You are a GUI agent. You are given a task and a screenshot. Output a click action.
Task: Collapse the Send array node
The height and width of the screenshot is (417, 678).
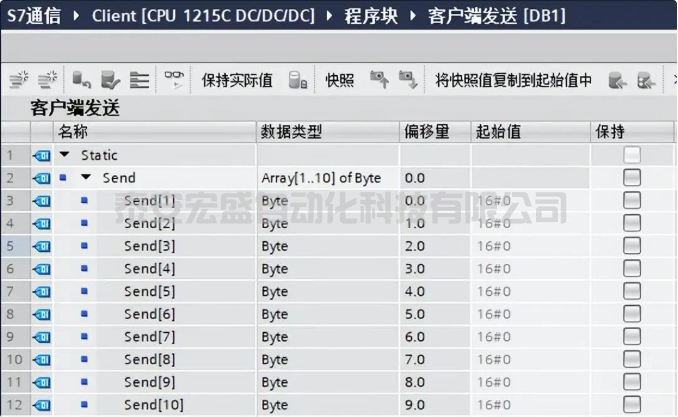point(86,178)
